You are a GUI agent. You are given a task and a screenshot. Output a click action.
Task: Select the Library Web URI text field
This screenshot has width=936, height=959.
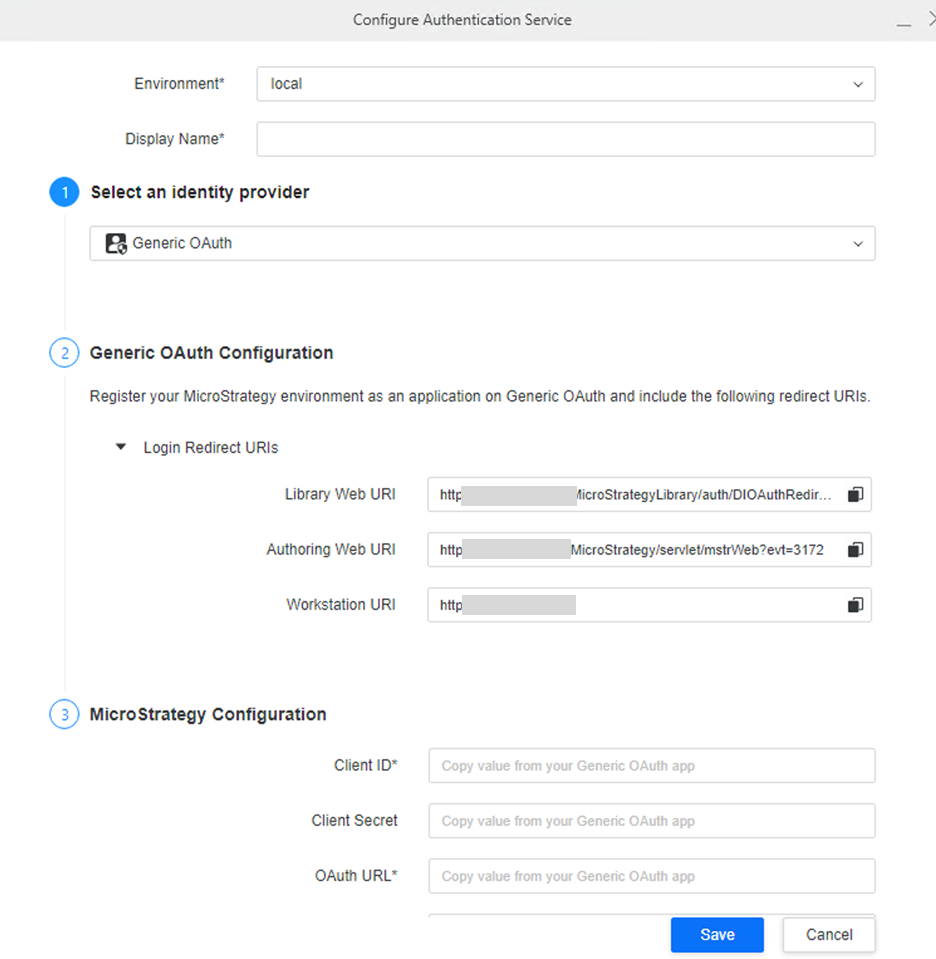(635, 495)
